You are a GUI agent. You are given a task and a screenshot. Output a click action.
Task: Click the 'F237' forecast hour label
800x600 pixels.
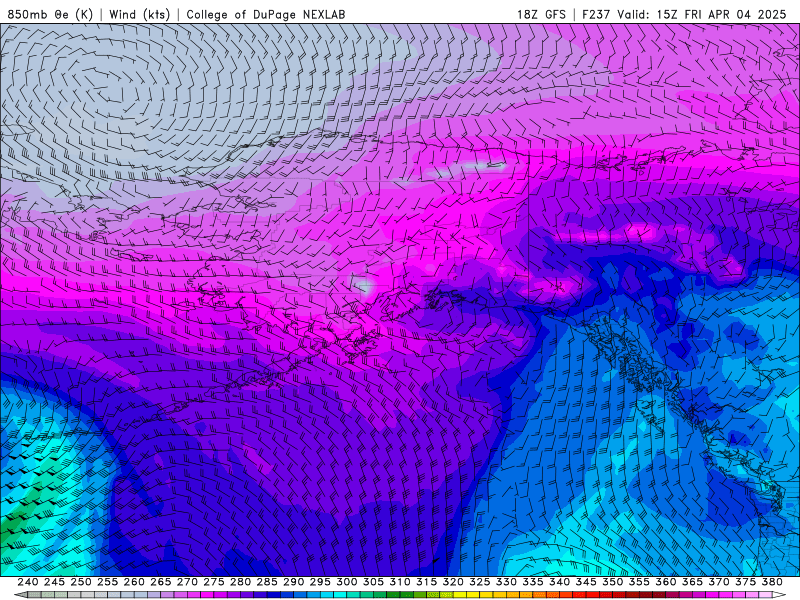tap(597, 14)
